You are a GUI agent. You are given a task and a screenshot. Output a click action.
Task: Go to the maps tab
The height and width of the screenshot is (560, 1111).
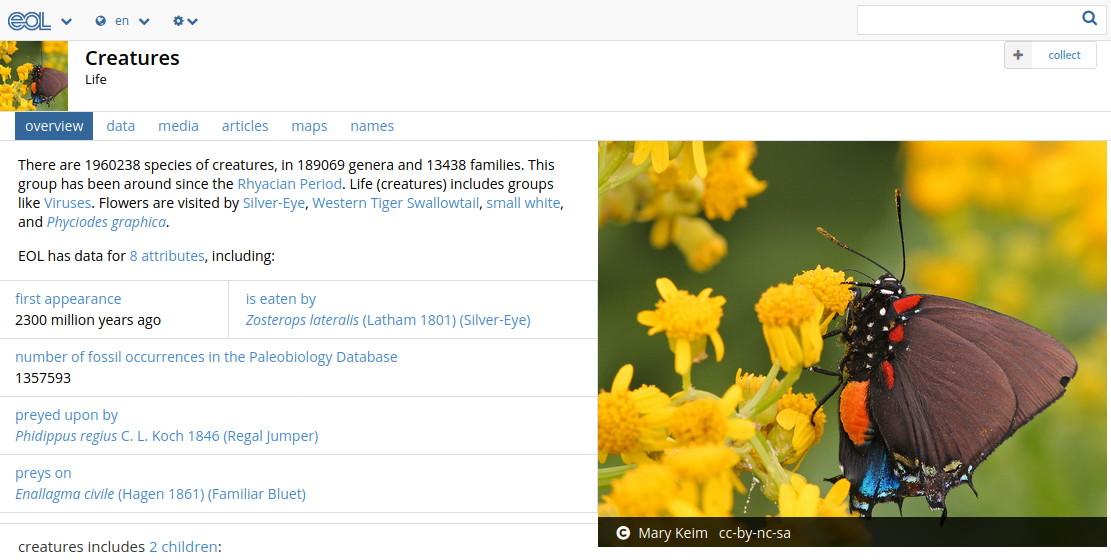click(309, 126)
